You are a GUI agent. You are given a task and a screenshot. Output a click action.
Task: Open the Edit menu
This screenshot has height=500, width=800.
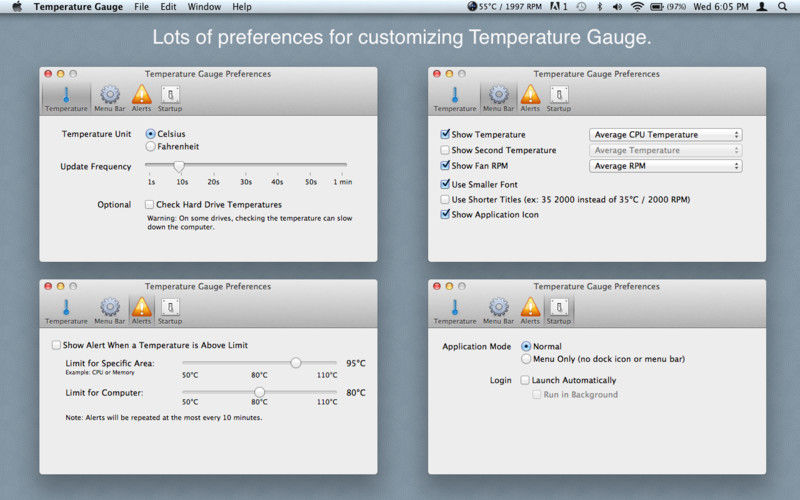tap(168, 7)
